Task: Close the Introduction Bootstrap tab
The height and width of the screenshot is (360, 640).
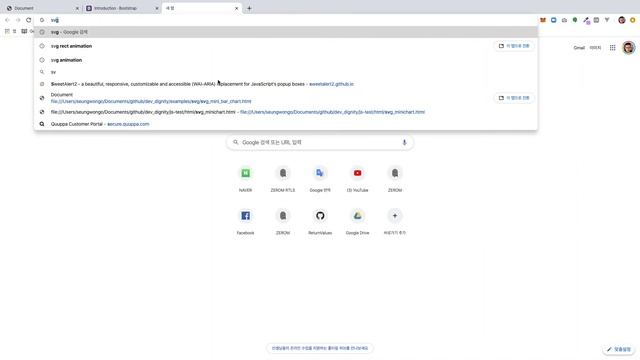Action: (157, 8)
